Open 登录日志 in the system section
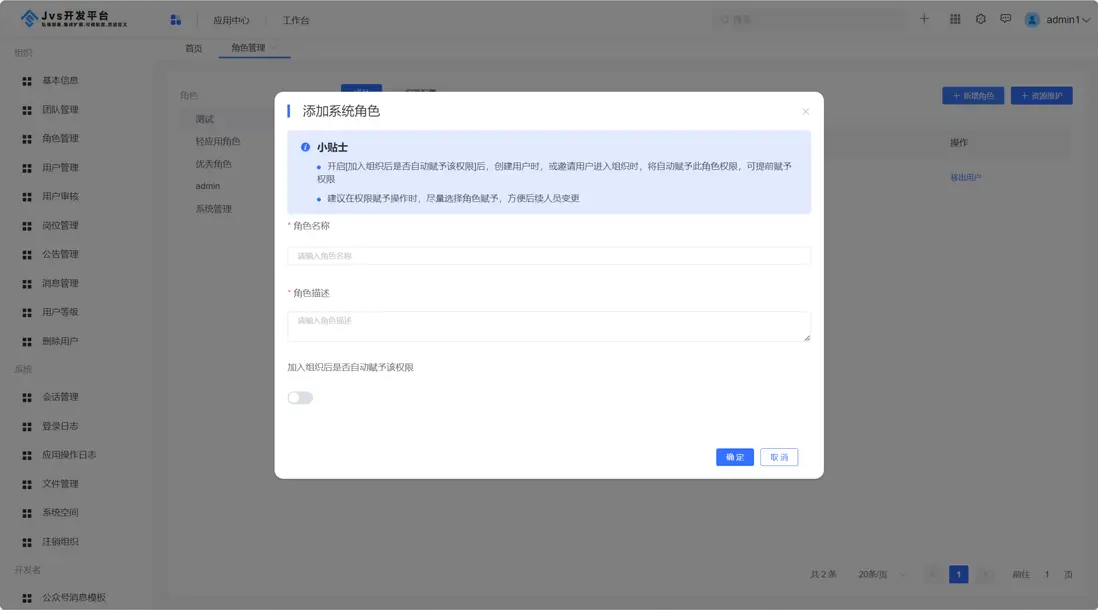This screenshot has width=1098, height=610. pos(62,426)
